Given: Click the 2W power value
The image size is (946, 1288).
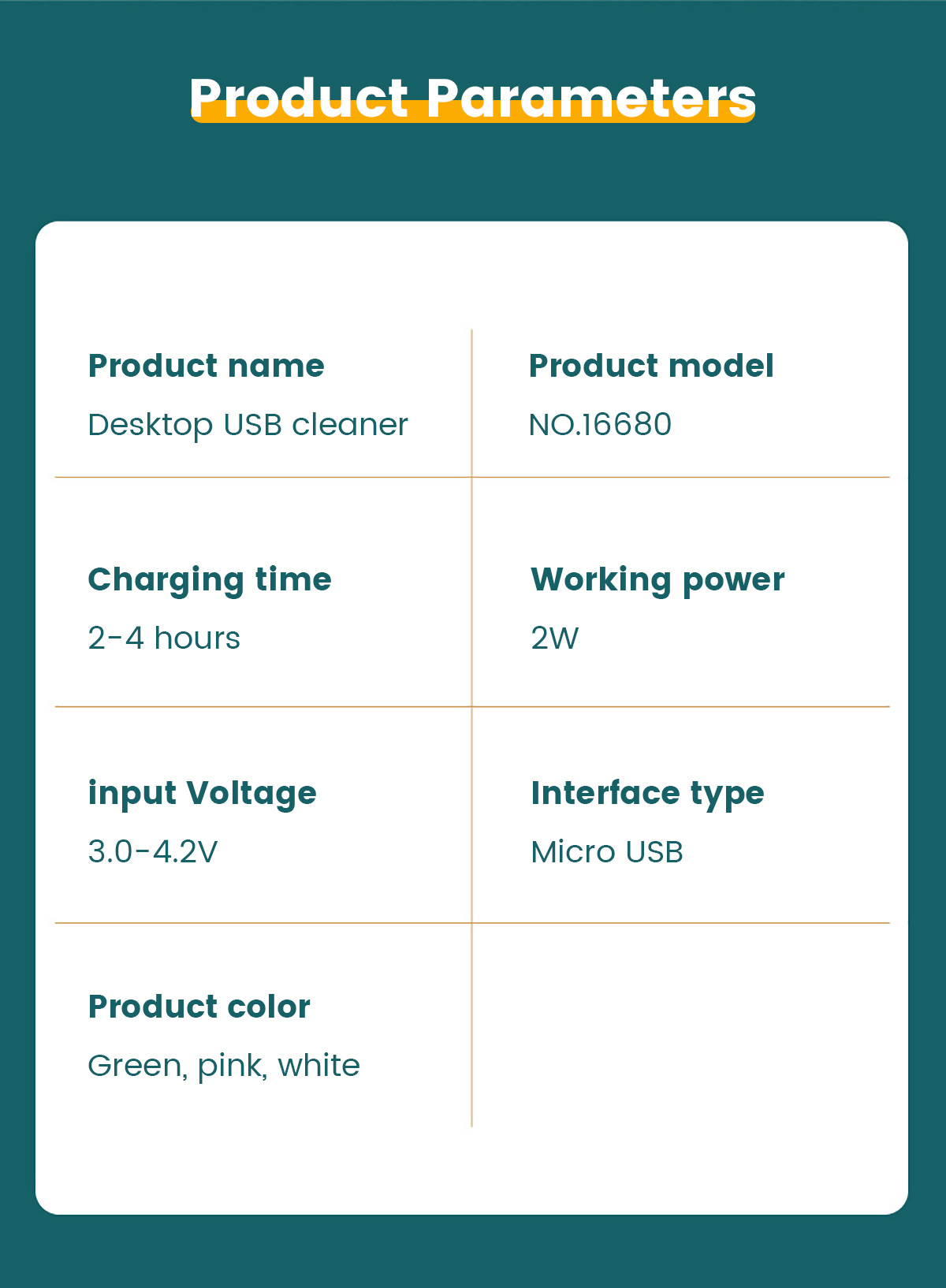Looking at the screenshot, I should coord(555,638).
